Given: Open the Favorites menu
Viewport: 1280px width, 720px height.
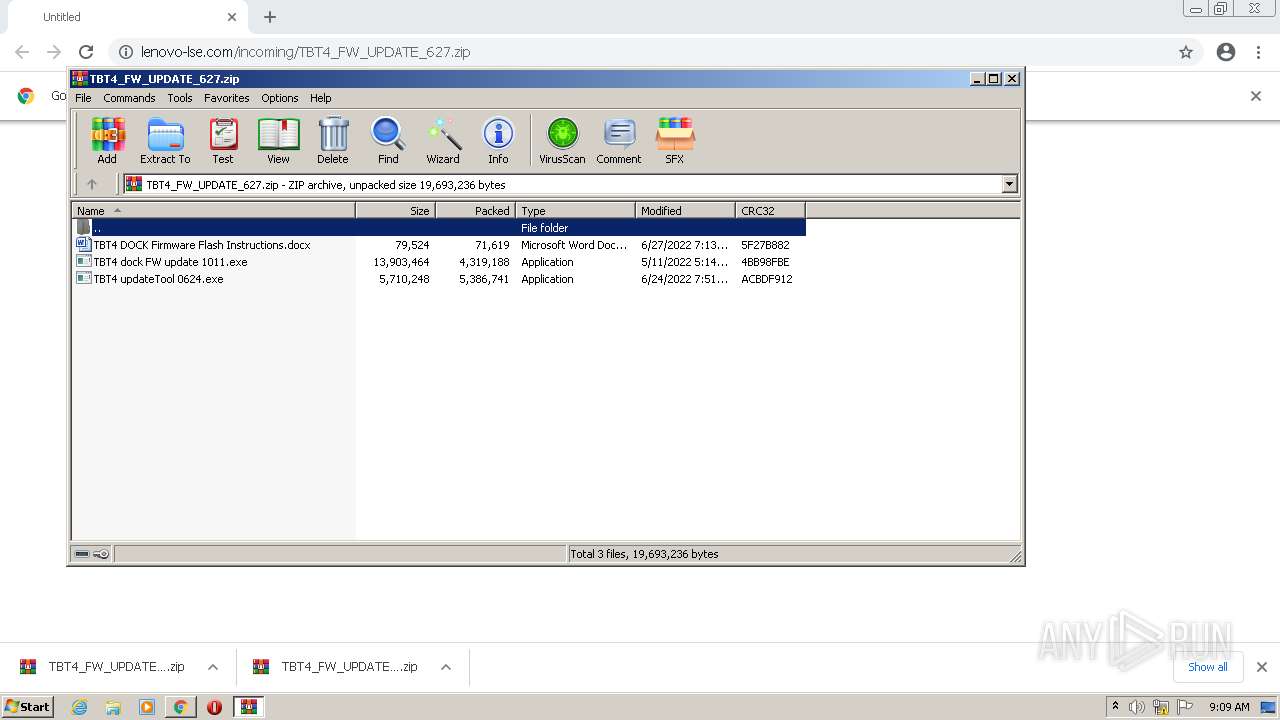Looking at the screenshot, I should 227,98.
